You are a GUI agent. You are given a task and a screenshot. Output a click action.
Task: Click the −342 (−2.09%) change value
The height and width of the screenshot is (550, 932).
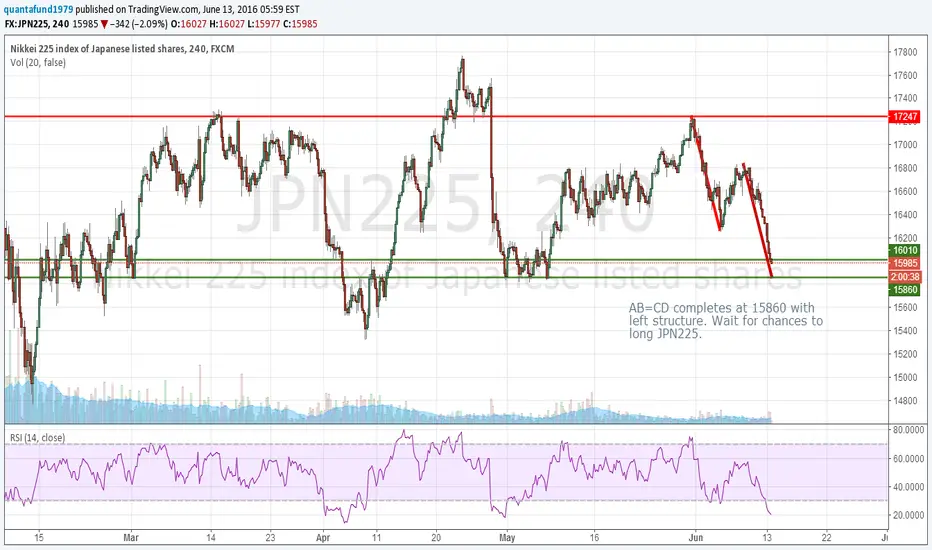click(138, 24)
